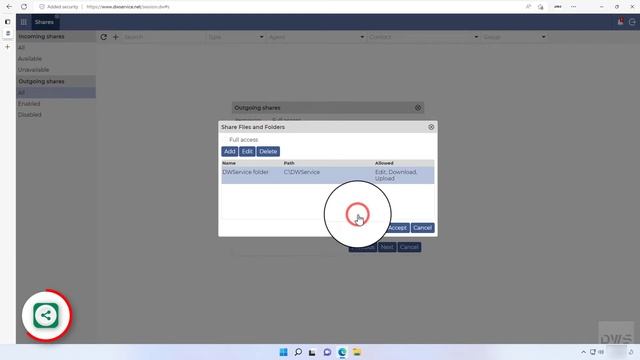This screenshot has width=640, height=360.
Task: Open File Explorer from taskbar
Action: pyautogui.click(x=357, y=352)
